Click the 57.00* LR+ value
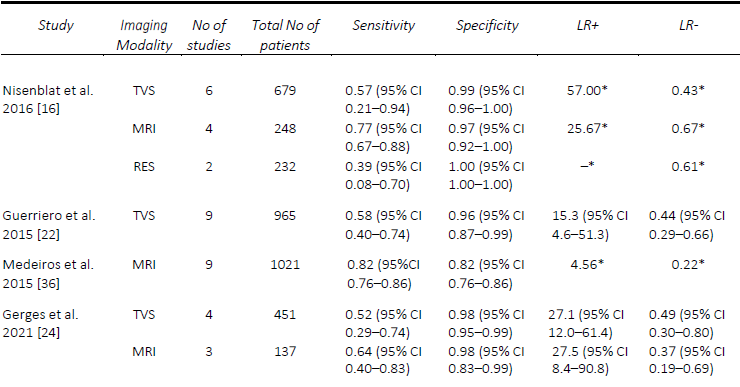740x387 pixels. coord(587,90)
